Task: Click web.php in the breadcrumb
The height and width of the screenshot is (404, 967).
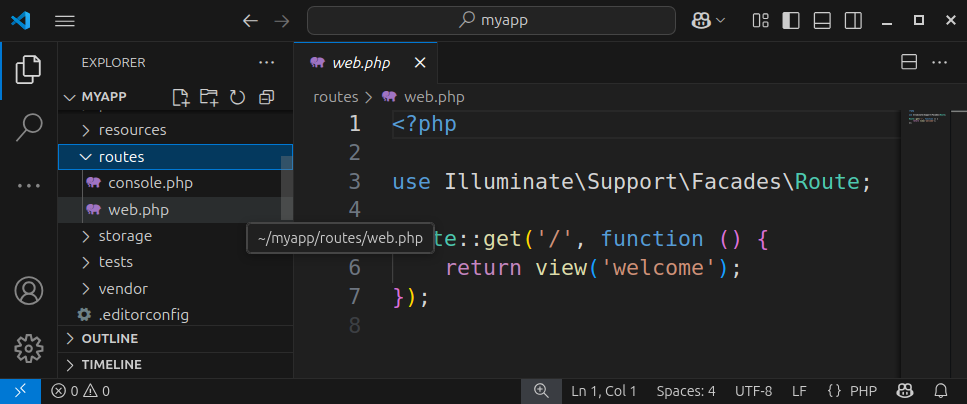Action: click(x=434, y=97)
